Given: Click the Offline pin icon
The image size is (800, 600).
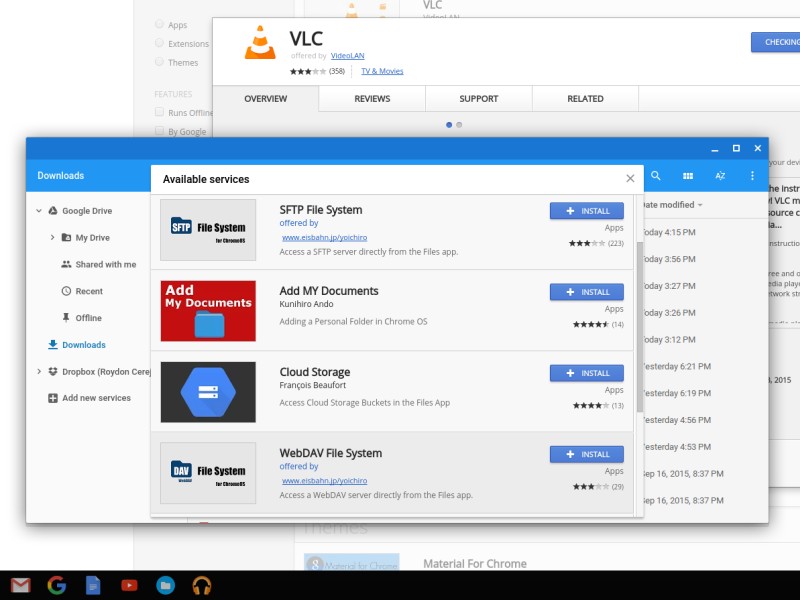Looking at the screenshot, I should [x=66, y=317].
